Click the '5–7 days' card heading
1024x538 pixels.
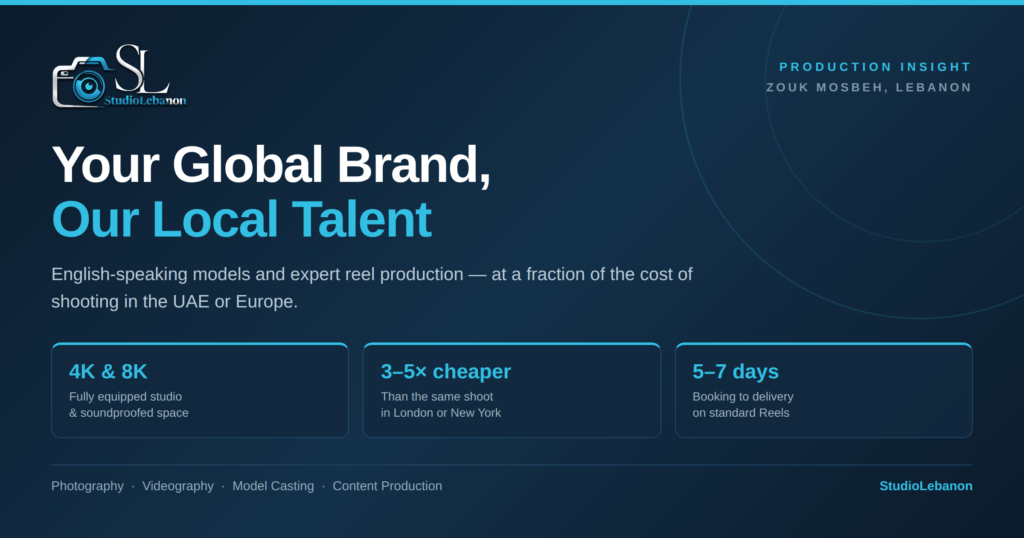tap(735, 372)
